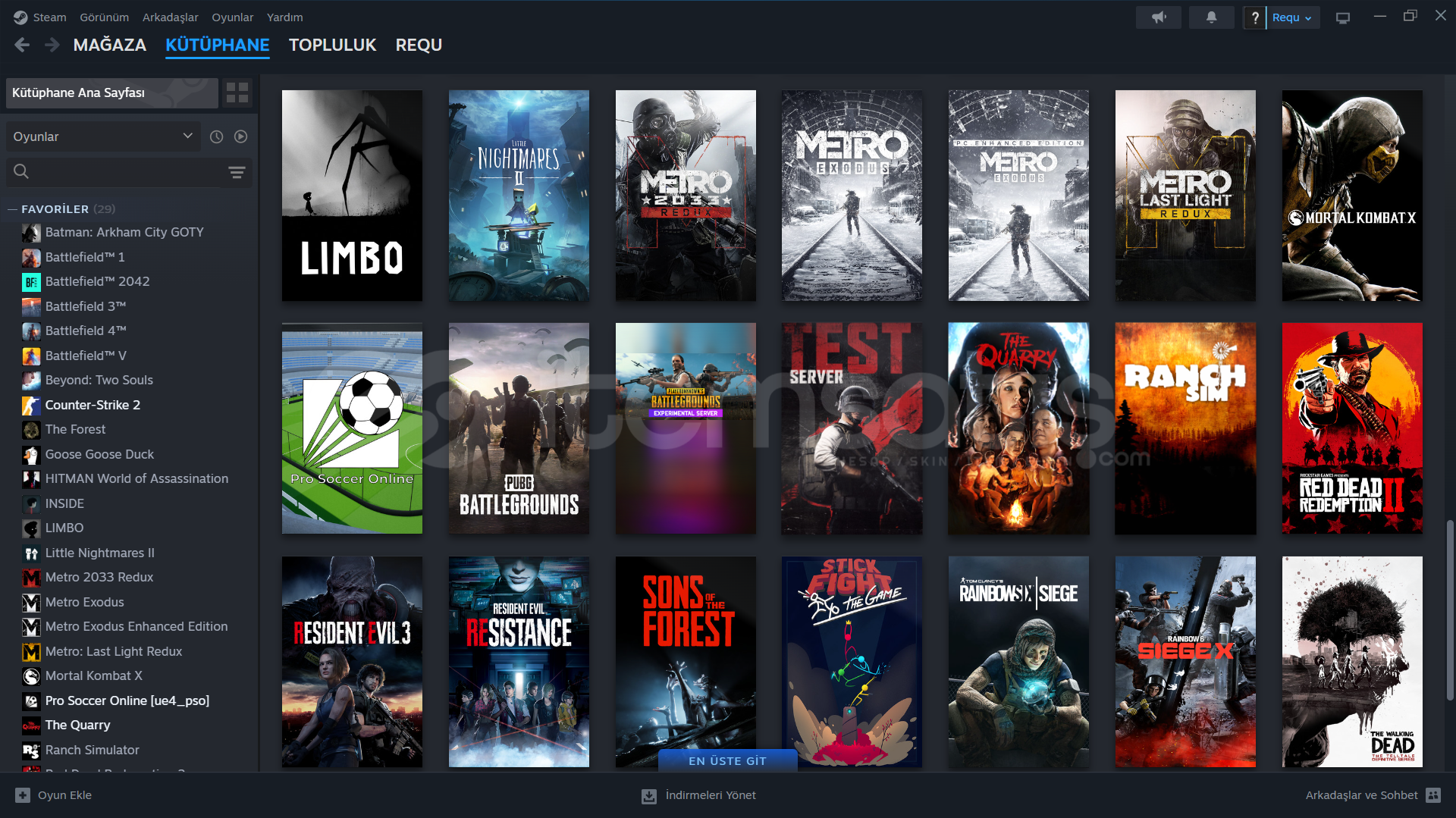Click HITMAN World of Assassination icon
Viewport: 1456px width, 818px height.
(x=31, y=479)
